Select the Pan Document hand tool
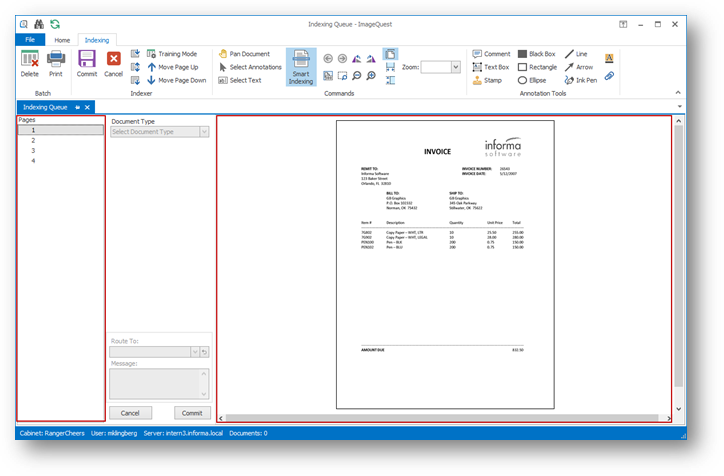The image size is (724, 476). 244,54
